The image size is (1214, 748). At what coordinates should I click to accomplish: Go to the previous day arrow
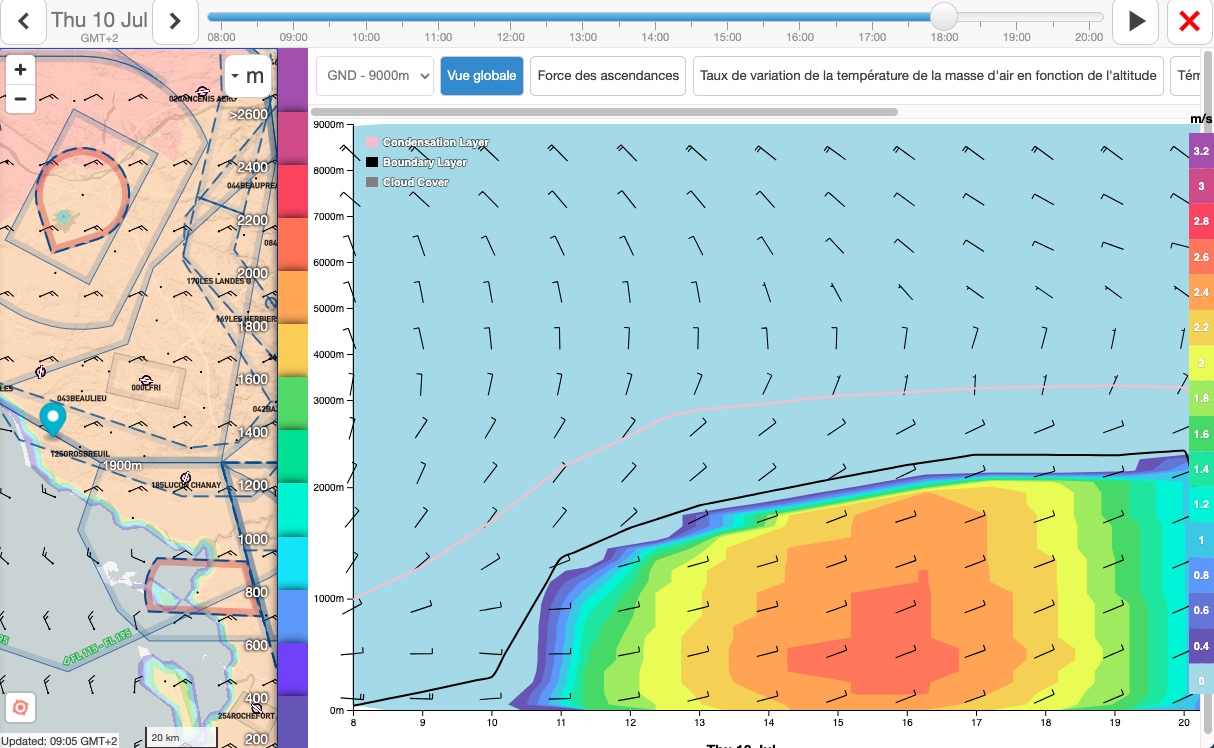(24, 21)
